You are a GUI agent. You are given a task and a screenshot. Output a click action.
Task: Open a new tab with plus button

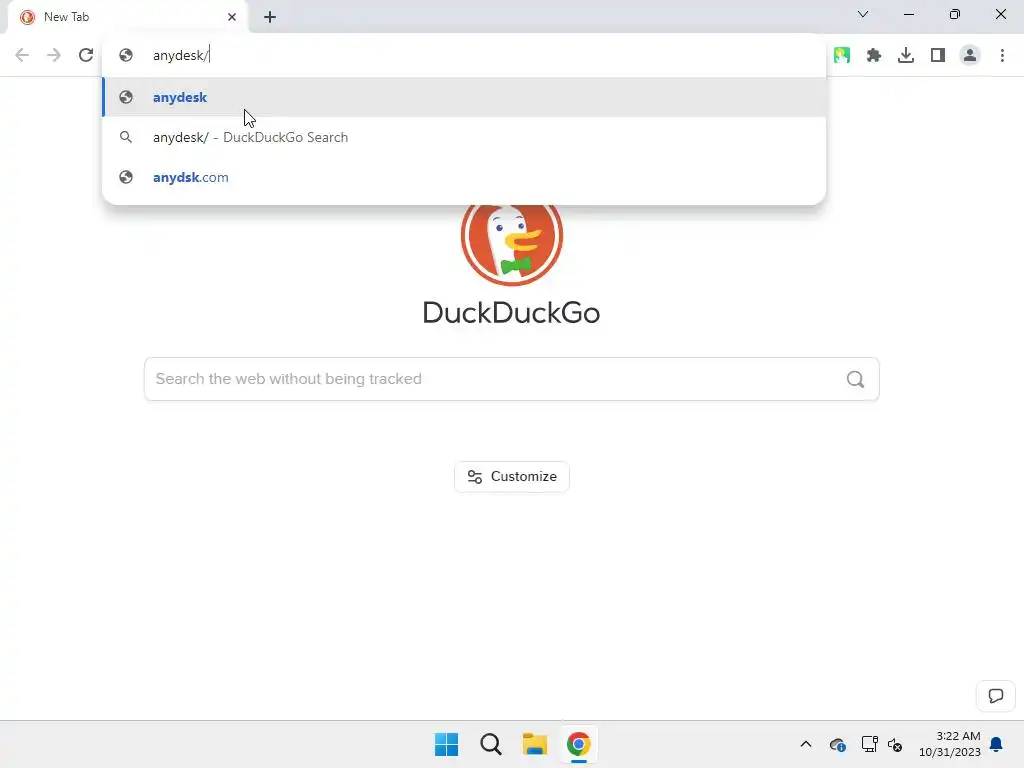click(270, 17)
